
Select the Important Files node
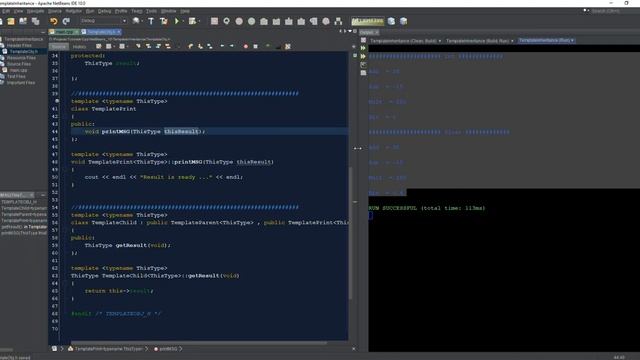[x=21, y=82]
